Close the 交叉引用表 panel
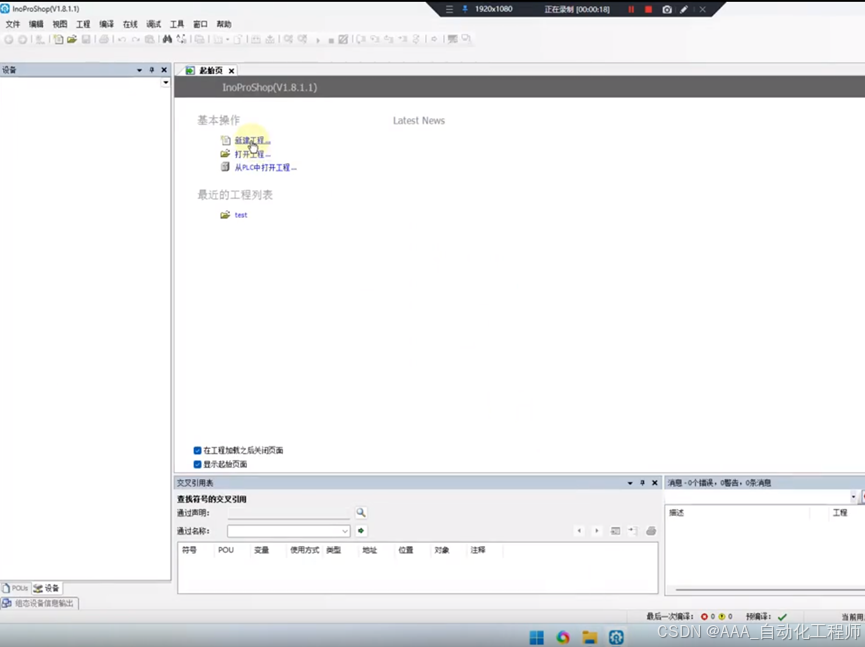The height and width of the screenshot is (647, 865). point(655,483)
